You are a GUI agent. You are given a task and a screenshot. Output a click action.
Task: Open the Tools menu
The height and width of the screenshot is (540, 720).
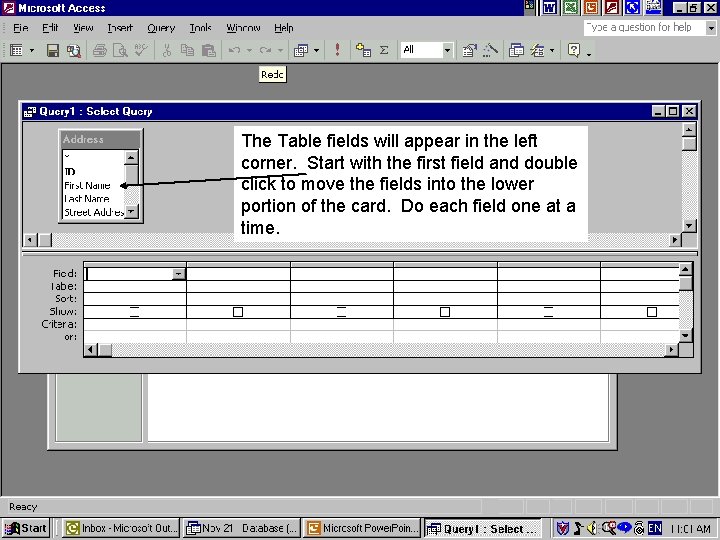[x=201, y=28]
